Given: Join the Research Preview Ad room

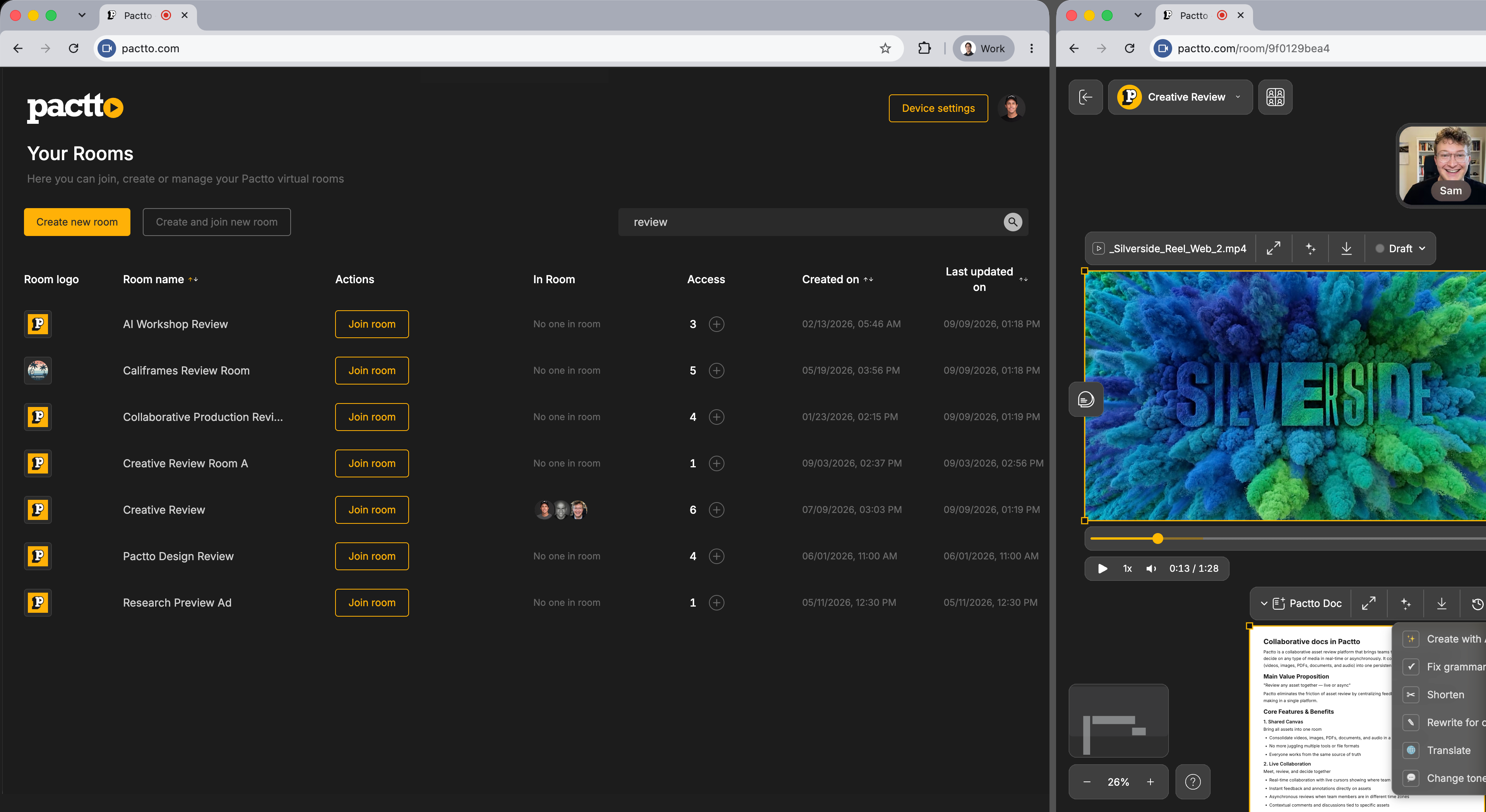Looking at the screenshot, I should point(371,603).
